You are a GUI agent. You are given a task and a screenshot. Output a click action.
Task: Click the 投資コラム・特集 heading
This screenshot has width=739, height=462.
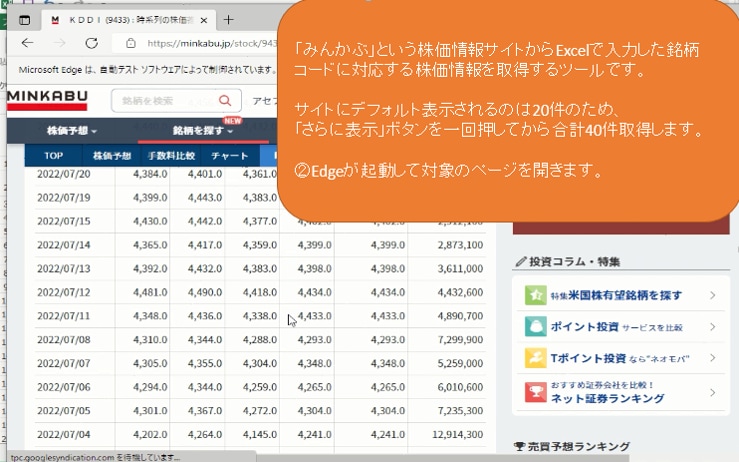tap(568, 262)
